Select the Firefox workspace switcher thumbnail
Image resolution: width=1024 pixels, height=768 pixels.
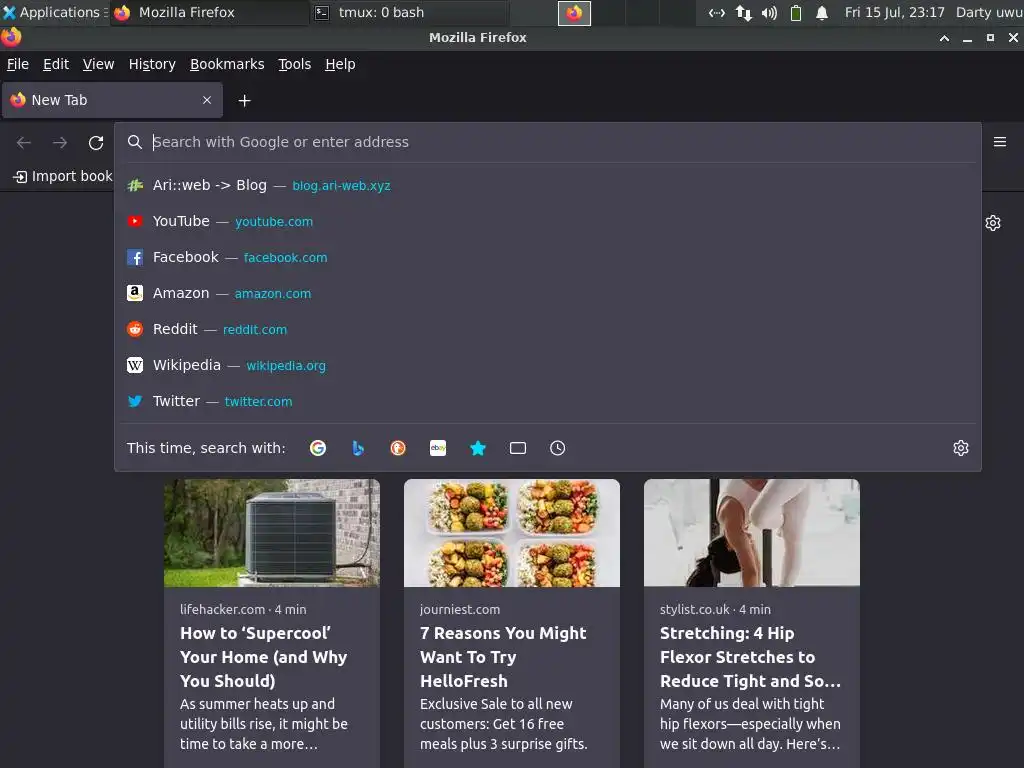[574, 13]
